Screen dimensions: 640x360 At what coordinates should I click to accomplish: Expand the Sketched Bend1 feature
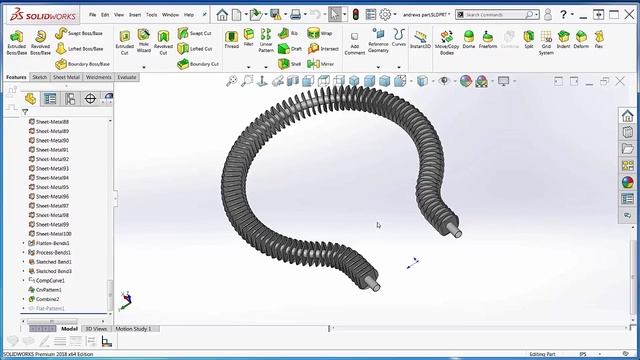[23, 262]
